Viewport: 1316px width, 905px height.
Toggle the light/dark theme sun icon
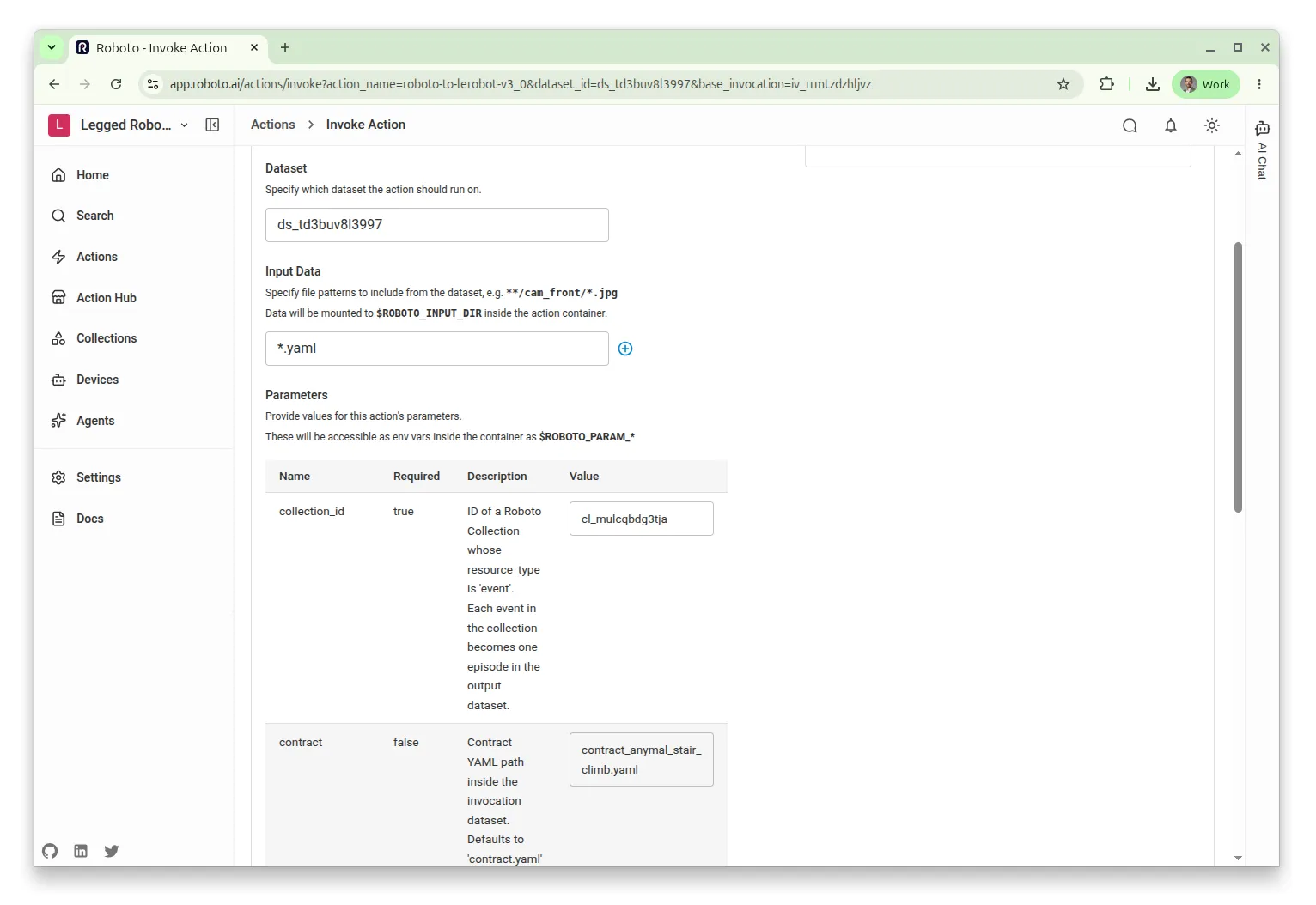[1212, 125]
